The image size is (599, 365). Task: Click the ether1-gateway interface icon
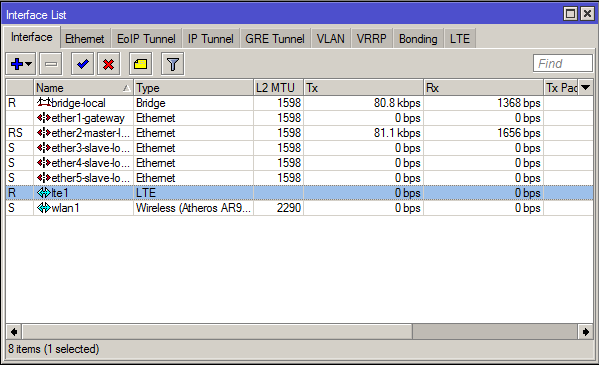click(x=44, y=118)
